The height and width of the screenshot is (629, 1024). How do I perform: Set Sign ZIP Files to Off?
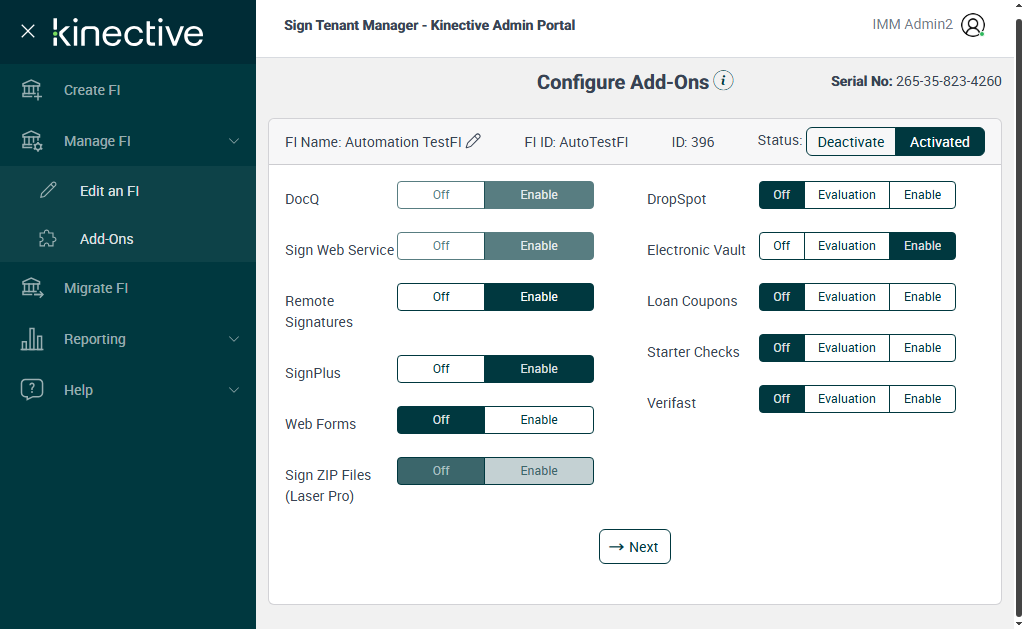pyautogui.click(x=441, y=470)
